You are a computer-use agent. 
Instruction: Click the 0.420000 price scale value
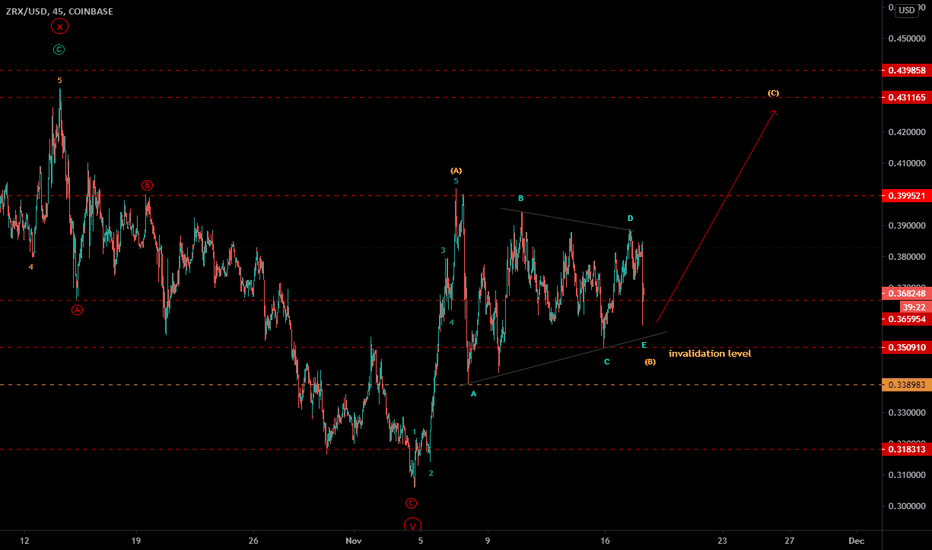coord(907,132)
